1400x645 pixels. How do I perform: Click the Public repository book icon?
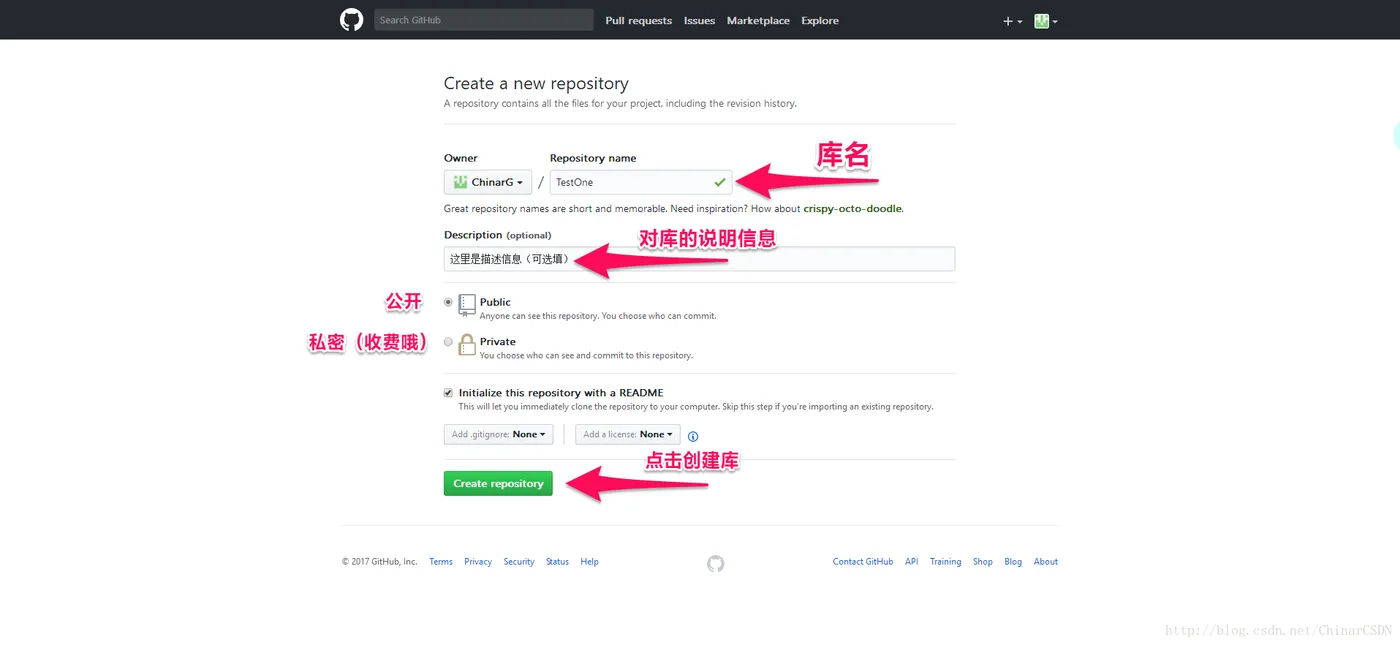pos(467,305)
